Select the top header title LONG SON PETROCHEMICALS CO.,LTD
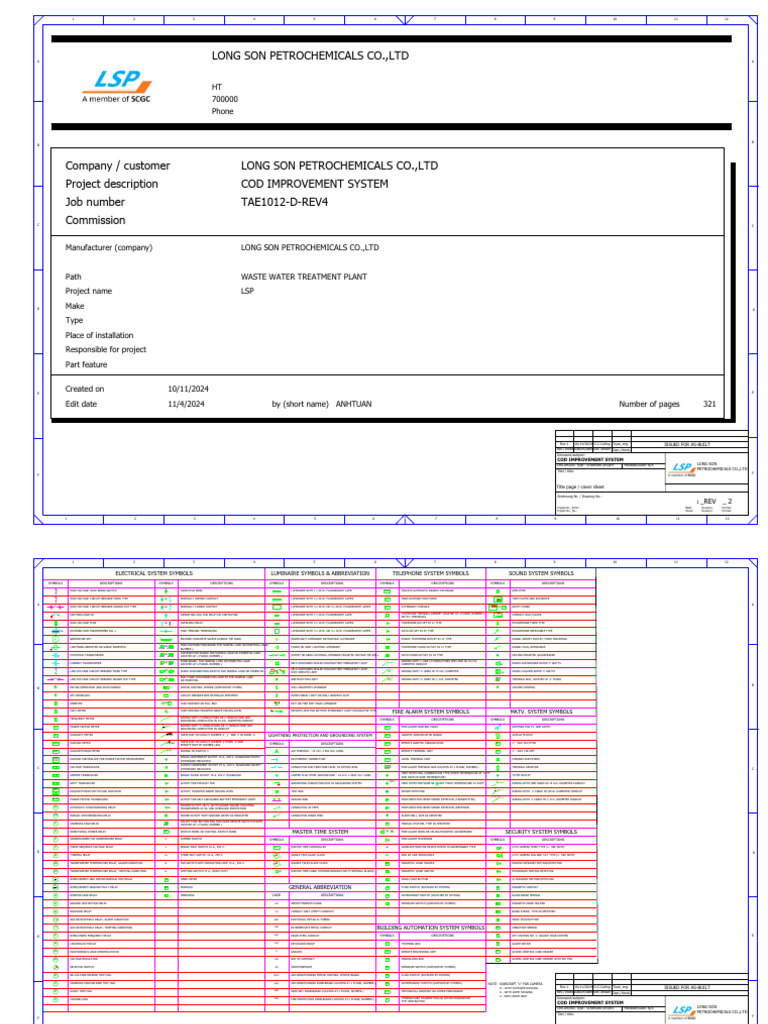Image resolution: width=768 pixels, height=1024 pixels. pos(310,56)
